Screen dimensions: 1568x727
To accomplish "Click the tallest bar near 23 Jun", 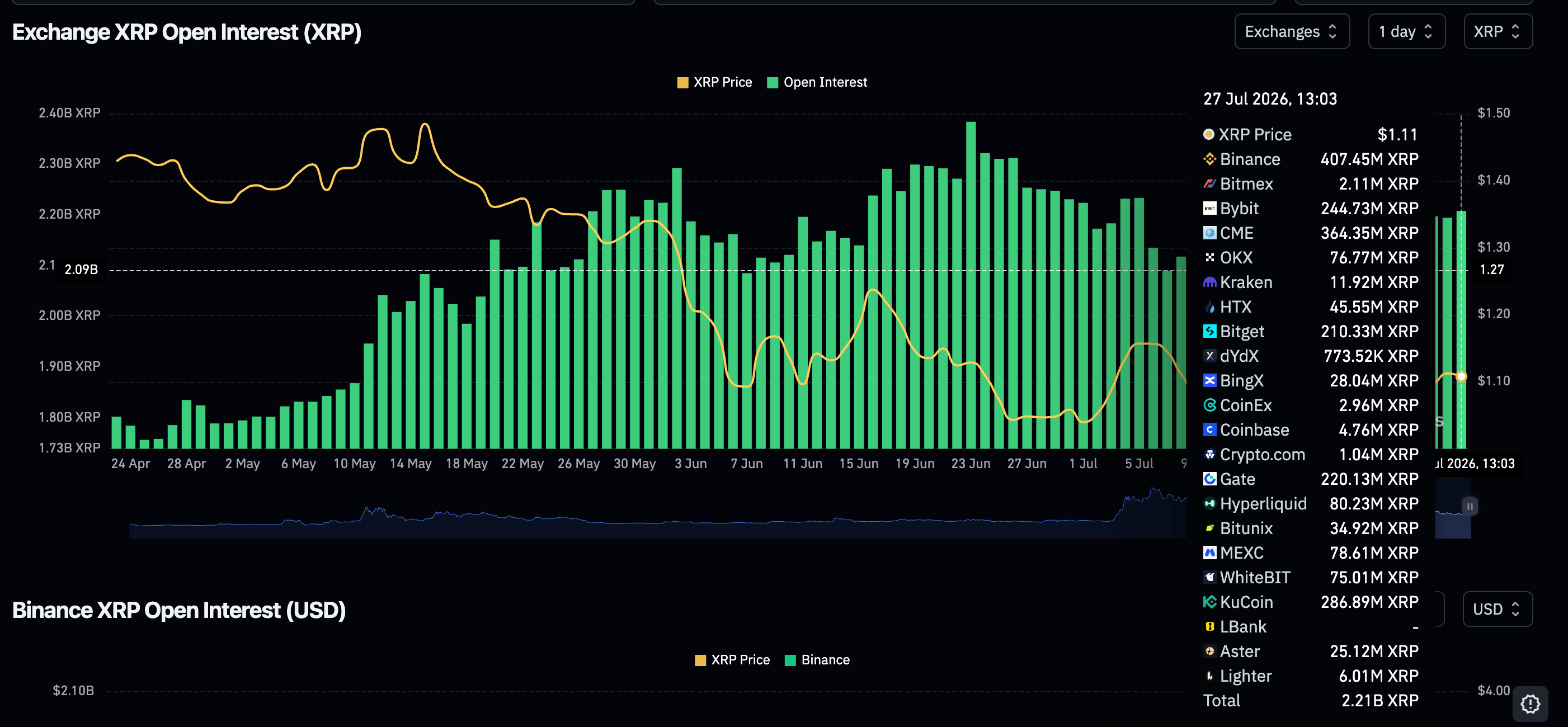I will [x=971, y=285].
